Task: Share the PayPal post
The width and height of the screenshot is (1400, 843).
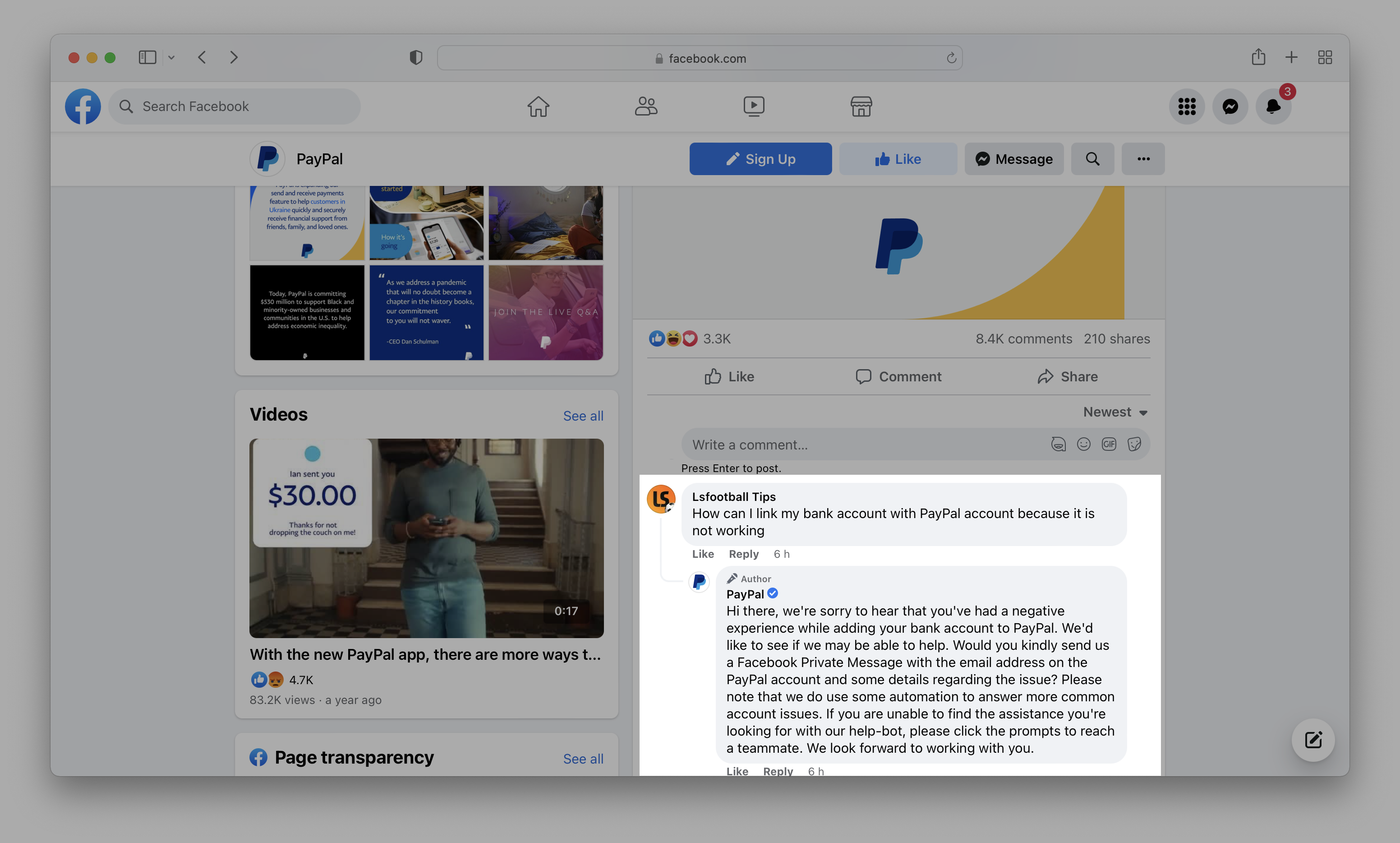Action: pyautogui.click(x=1067, y=377)
